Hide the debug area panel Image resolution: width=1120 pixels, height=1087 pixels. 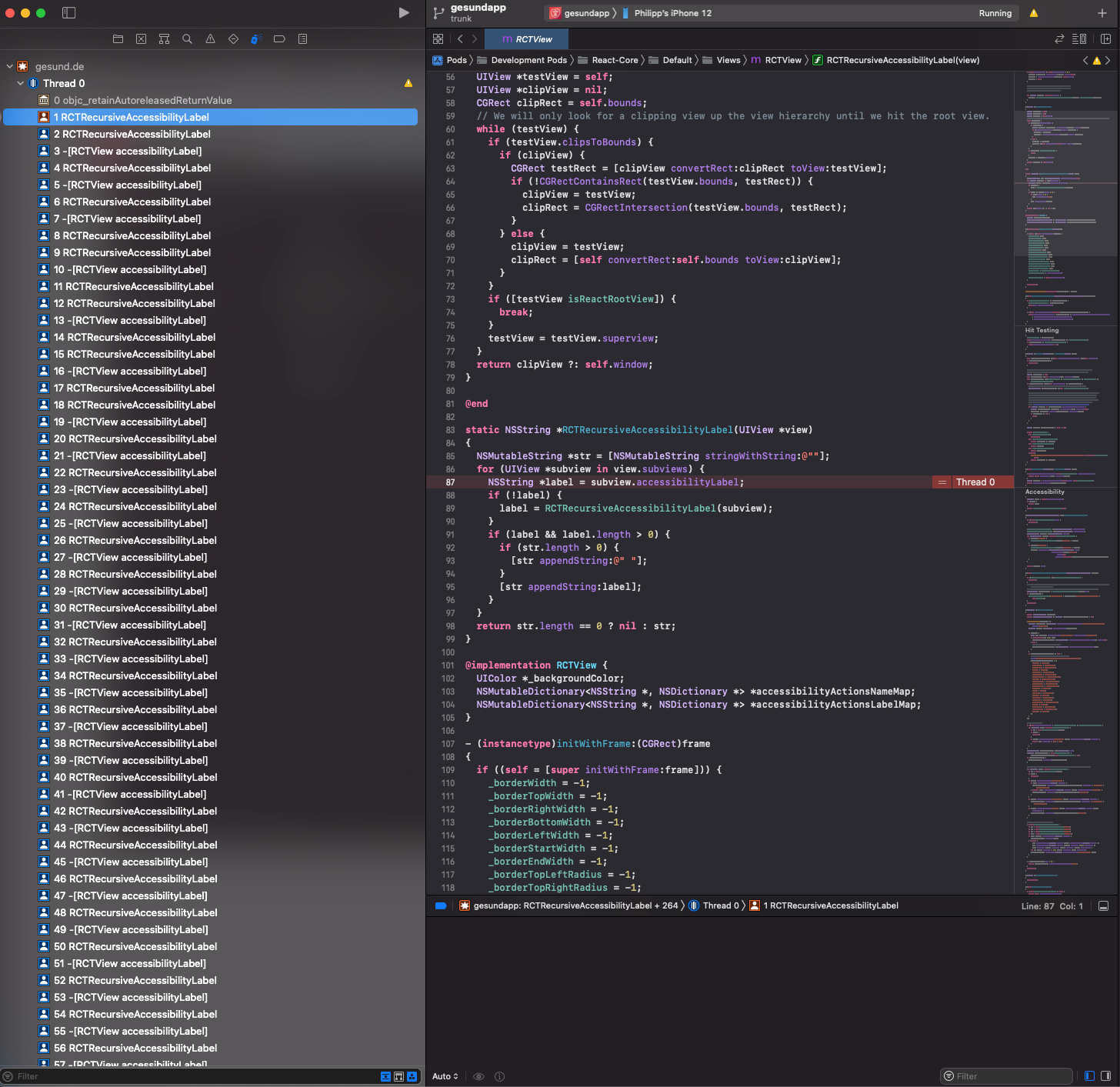click(1103, 906)
